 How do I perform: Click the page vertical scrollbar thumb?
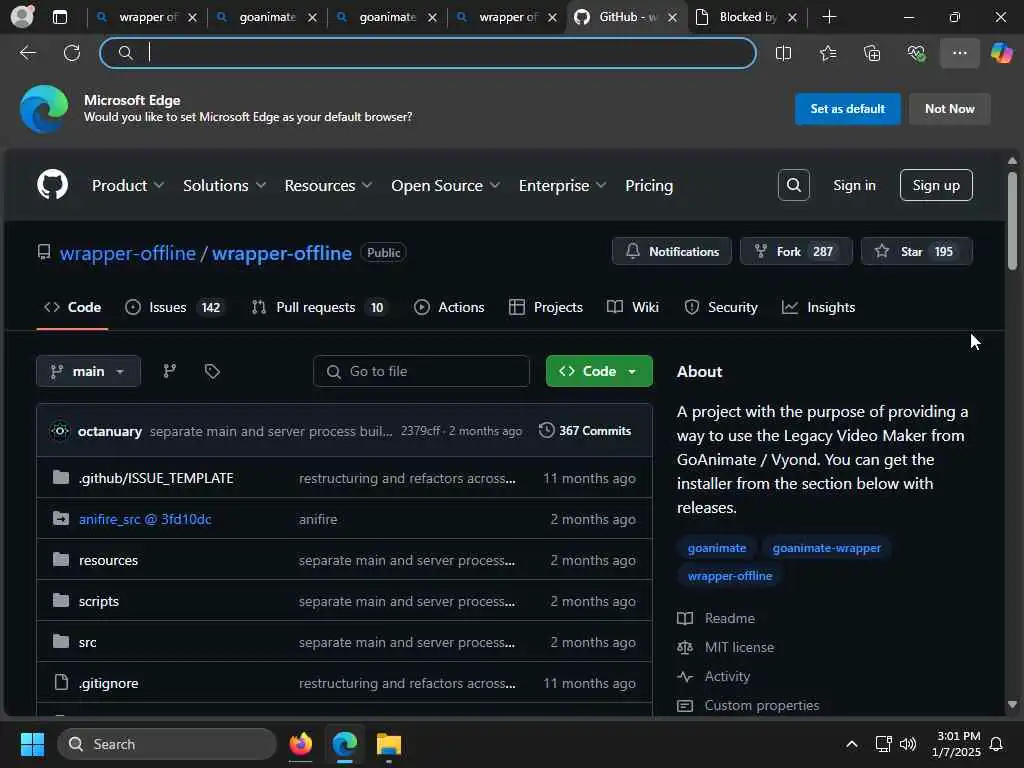[1012, 221]
